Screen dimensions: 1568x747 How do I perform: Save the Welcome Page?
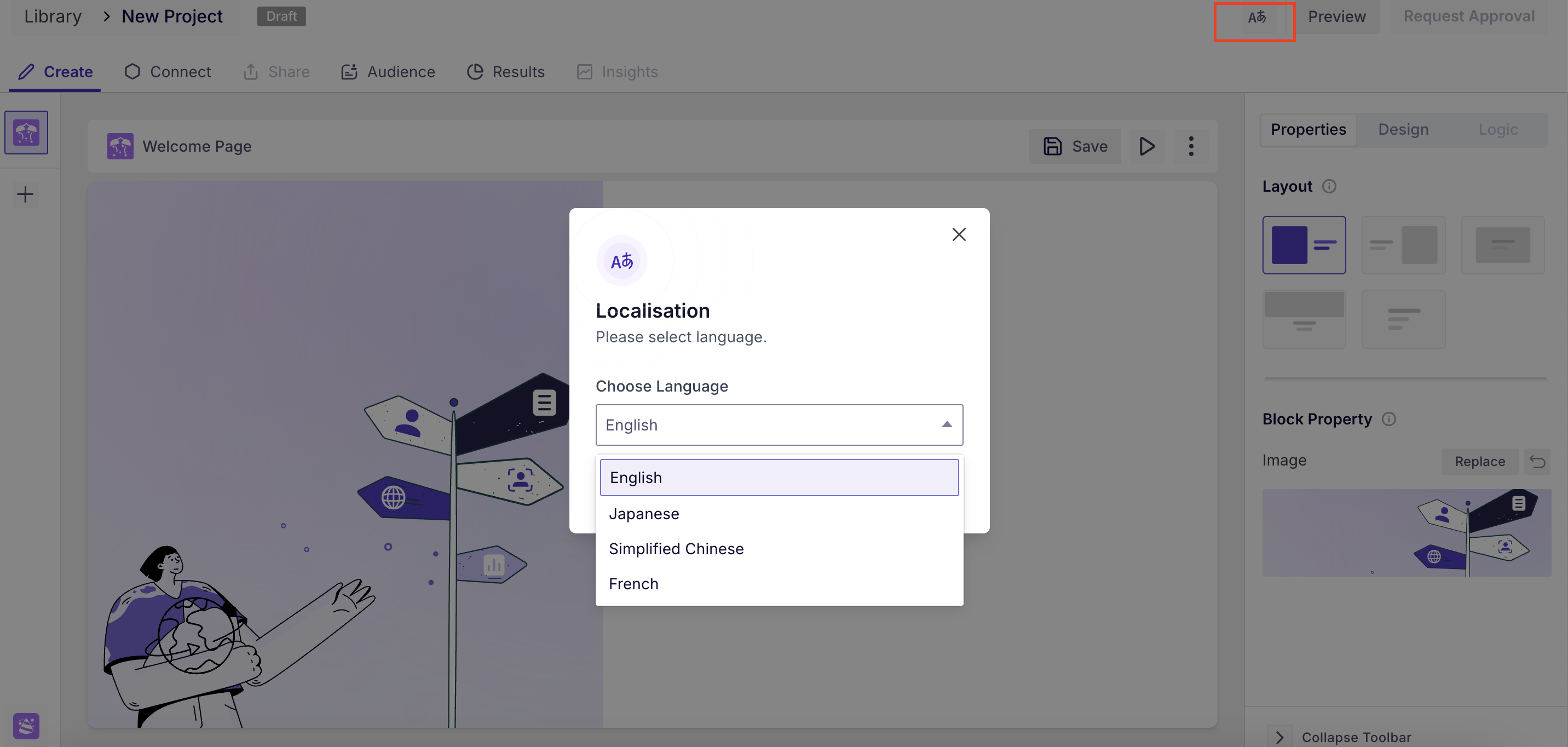click(1075, 146)
